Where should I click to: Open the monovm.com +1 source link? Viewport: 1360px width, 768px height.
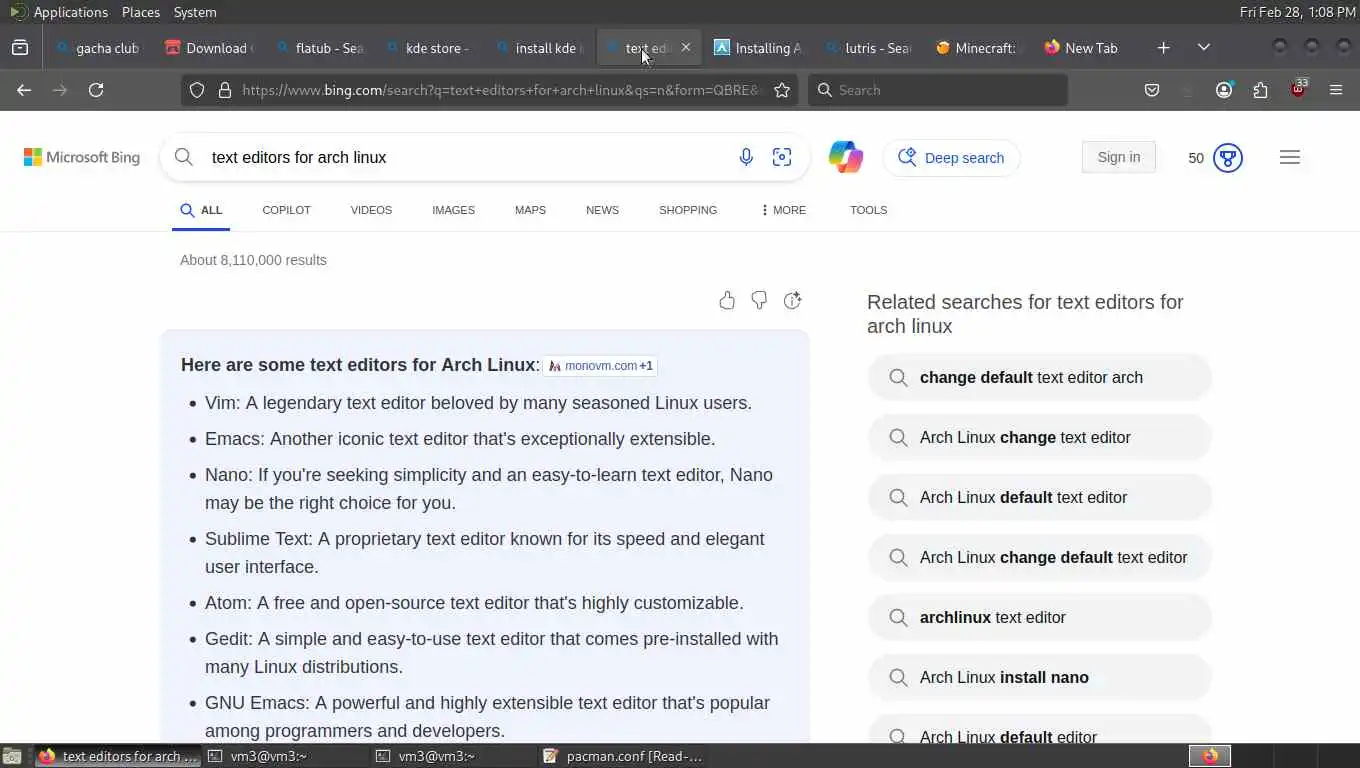click(600, 366)
